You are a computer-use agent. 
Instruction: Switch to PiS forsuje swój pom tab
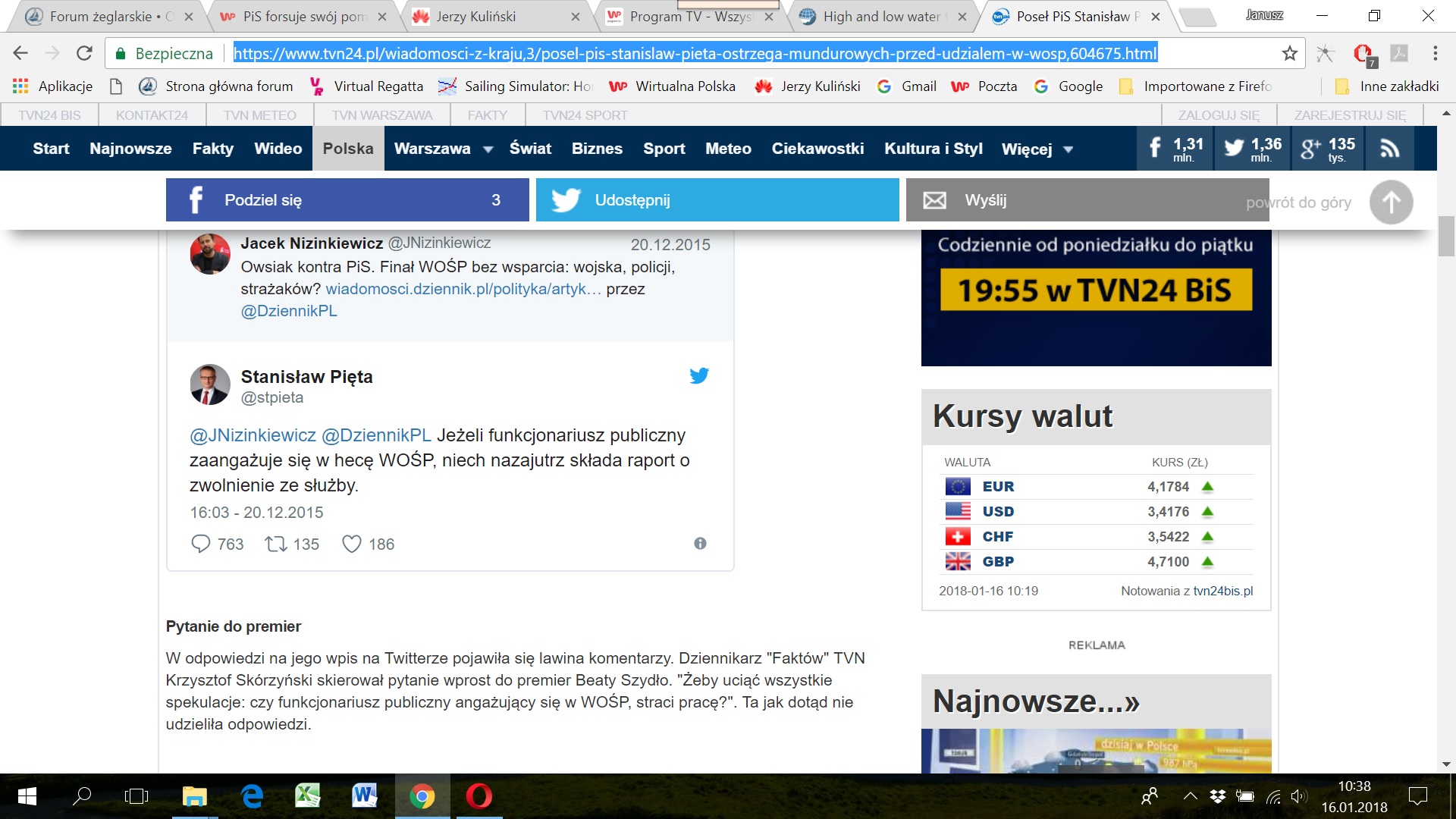pyautogui.click(x=305, y=16)
